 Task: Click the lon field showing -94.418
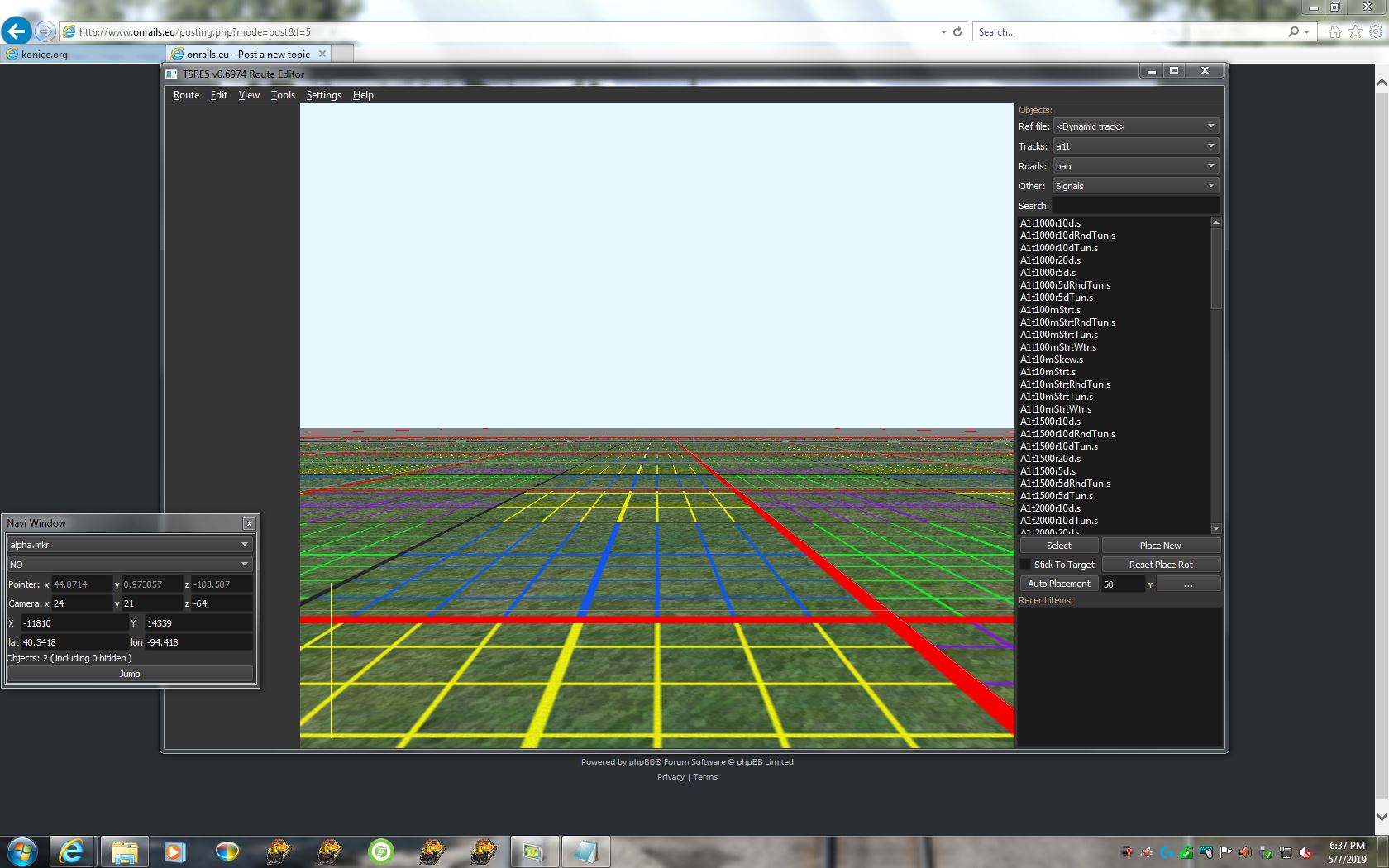[x=198, y=642]
